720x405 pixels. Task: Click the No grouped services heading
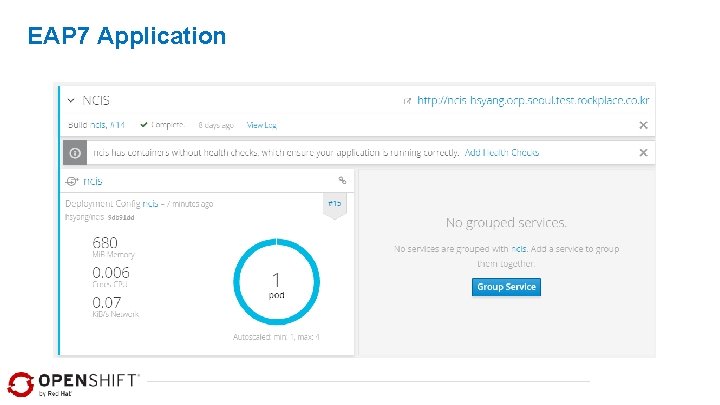point(506,223)
